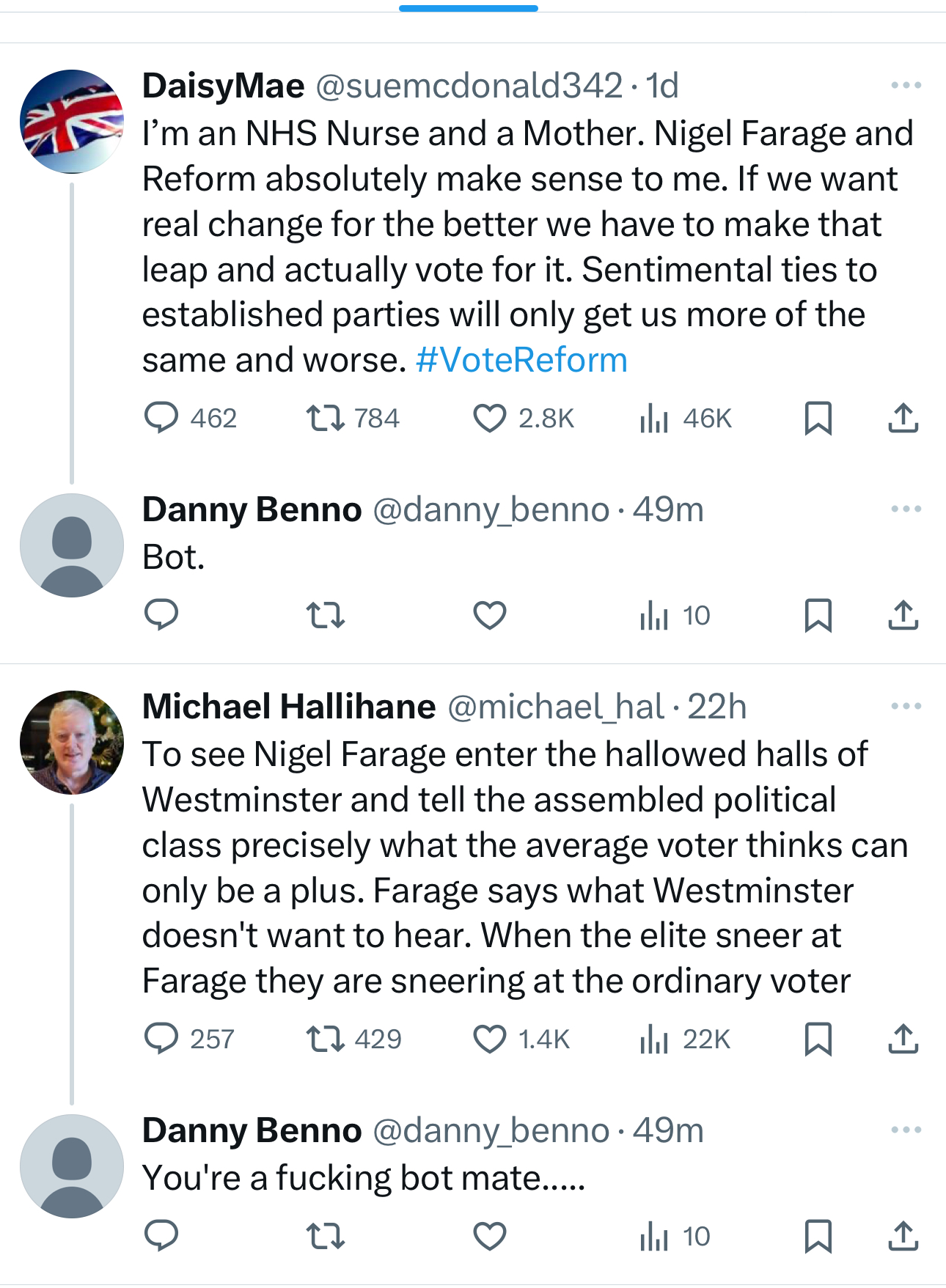The width and height of the screenshot is (946, 1288).
Task: Like Michael Hallihane's tweet with 1.4K likes
Action: coord(489,1039)
